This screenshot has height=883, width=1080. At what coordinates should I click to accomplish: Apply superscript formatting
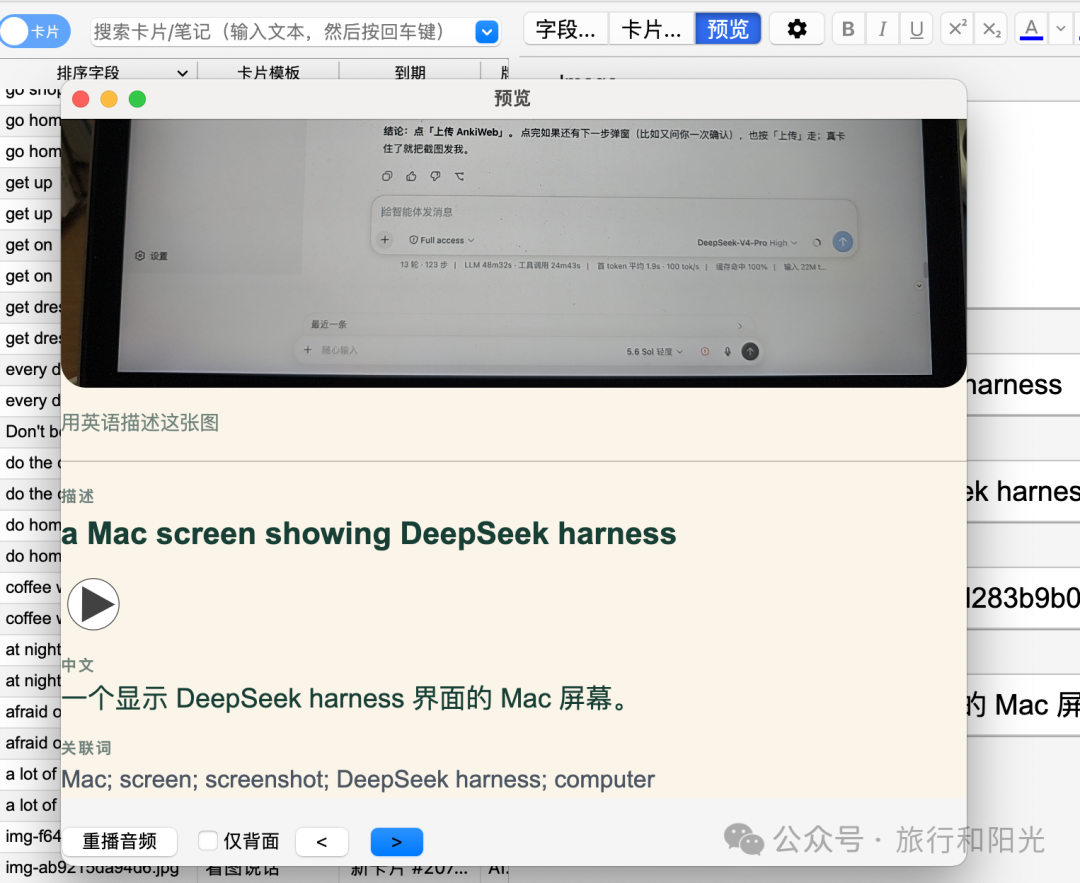(957, 29)
